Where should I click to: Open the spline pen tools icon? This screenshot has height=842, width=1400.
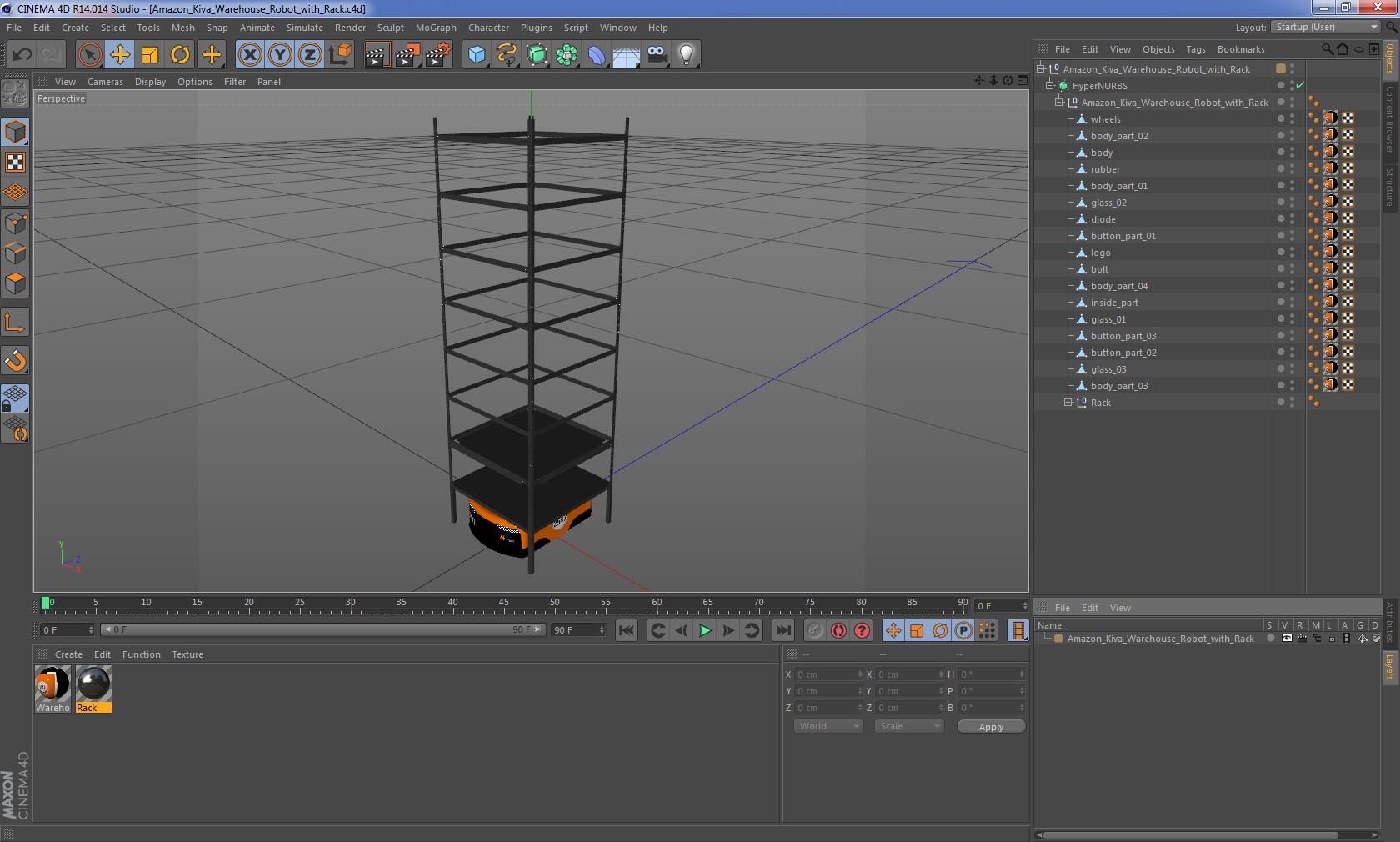tap(507, 55)
